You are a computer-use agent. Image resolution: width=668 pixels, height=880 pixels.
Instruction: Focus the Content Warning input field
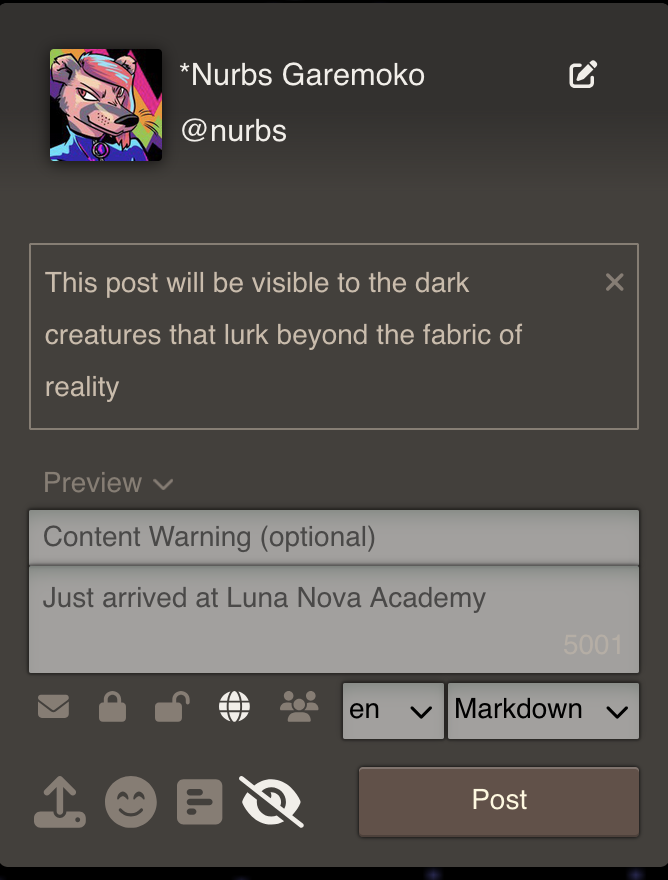(333, 537)
